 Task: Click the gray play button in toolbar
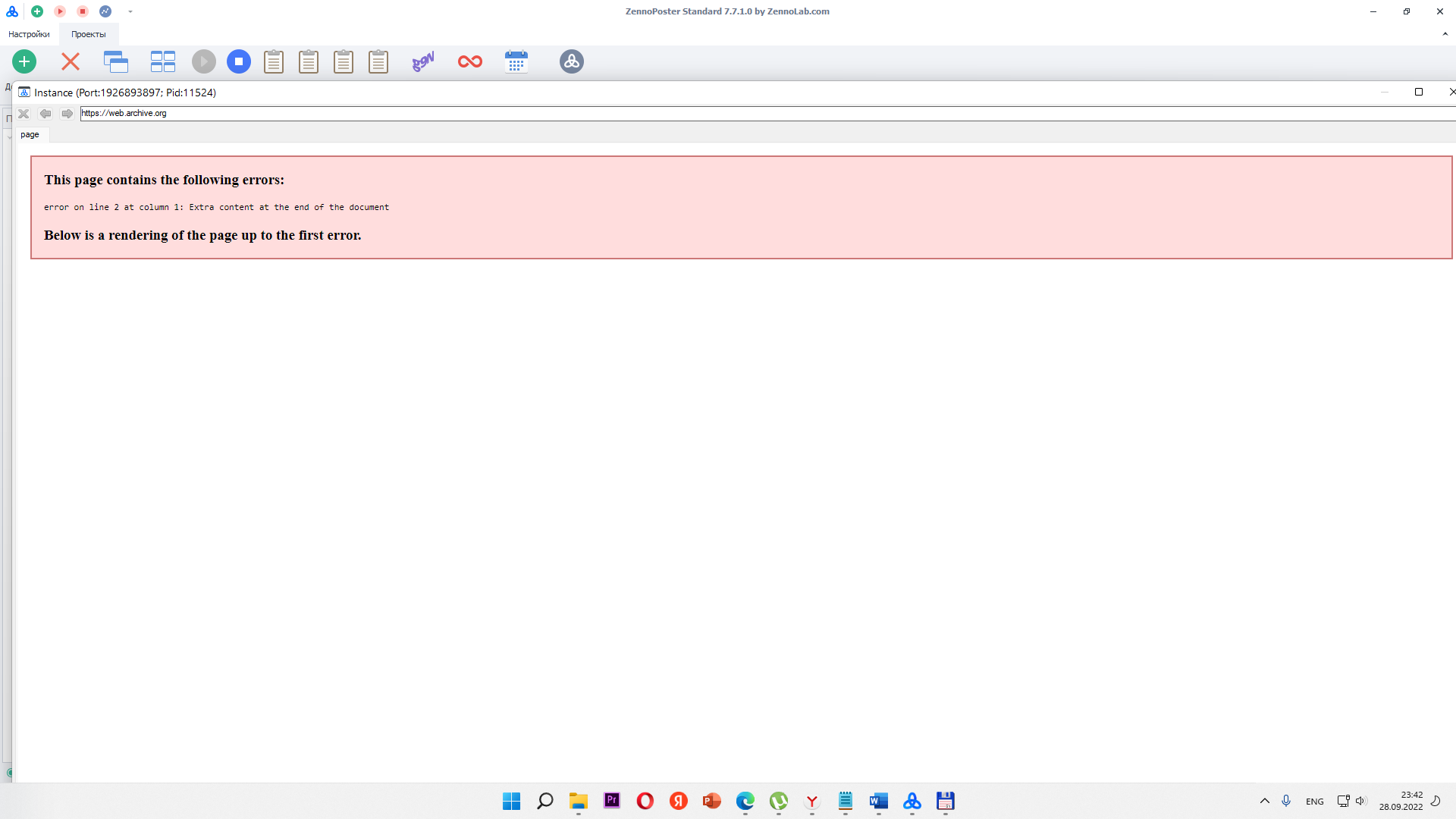(203, 61)
